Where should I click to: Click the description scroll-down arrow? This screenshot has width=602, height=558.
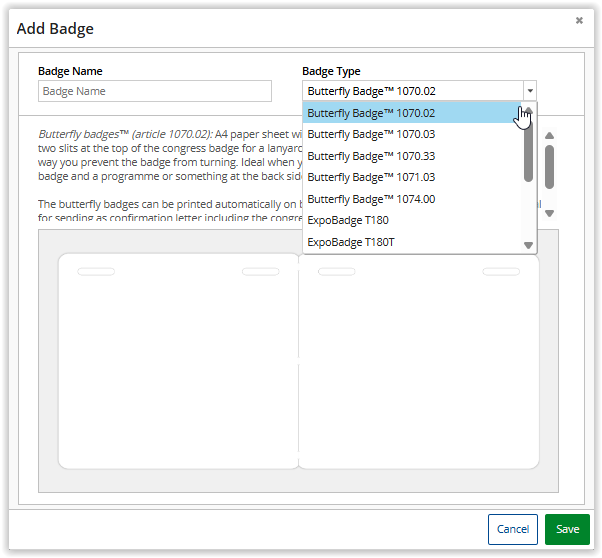tap(549, 213)
